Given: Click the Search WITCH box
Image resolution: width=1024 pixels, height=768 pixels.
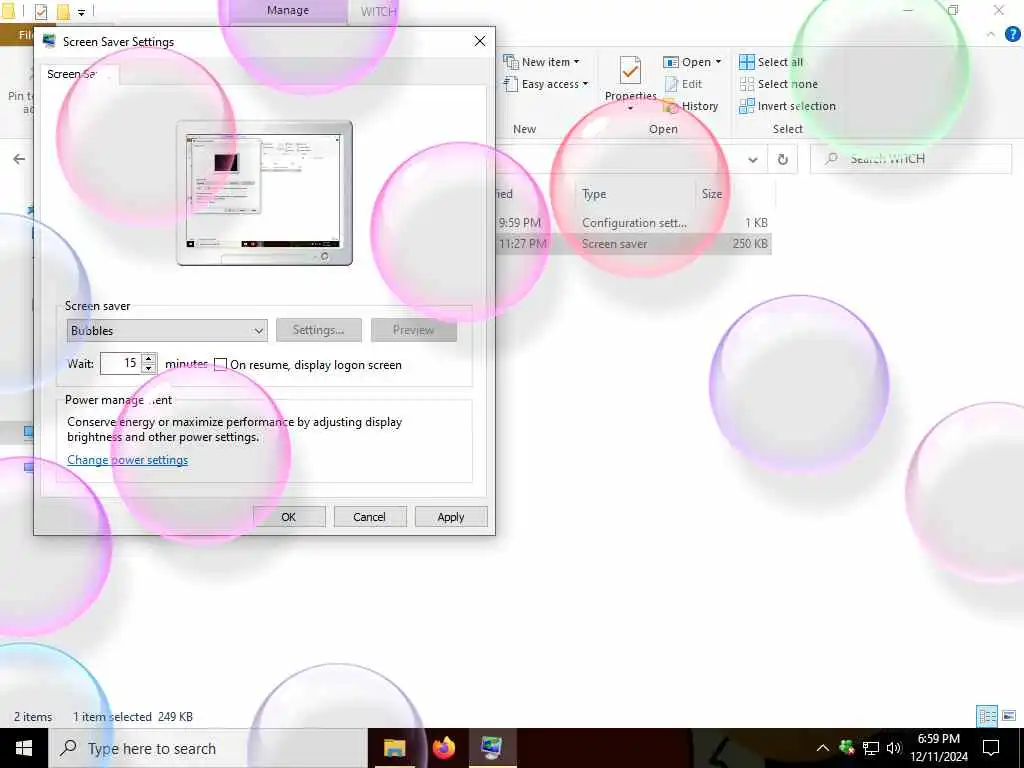Looking at the screenshot, I should pos(911,159).
